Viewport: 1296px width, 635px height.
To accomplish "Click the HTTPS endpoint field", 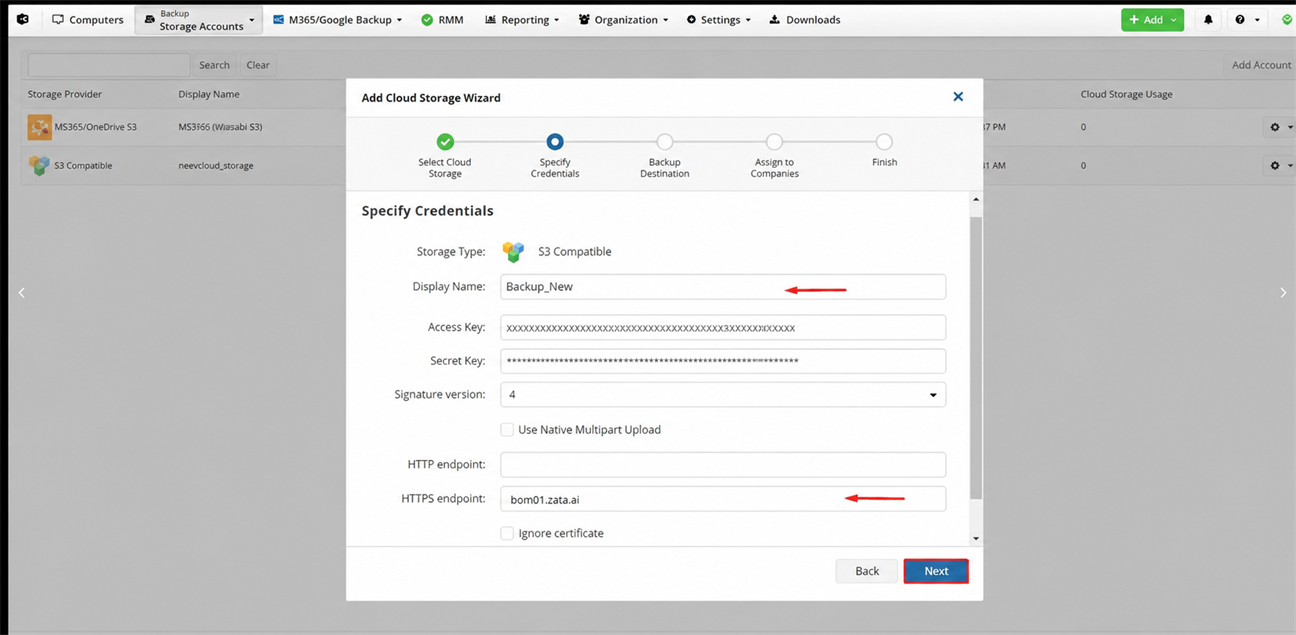I will point(723,498).
